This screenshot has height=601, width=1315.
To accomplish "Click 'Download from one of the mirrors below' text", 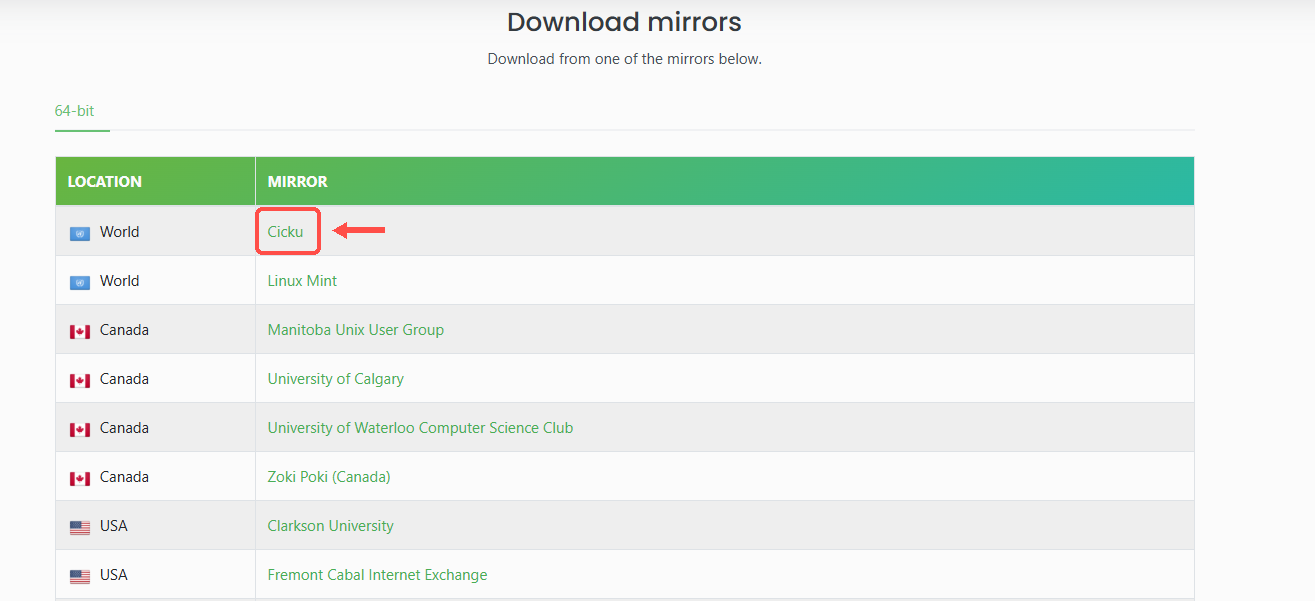I will (624, 59).
